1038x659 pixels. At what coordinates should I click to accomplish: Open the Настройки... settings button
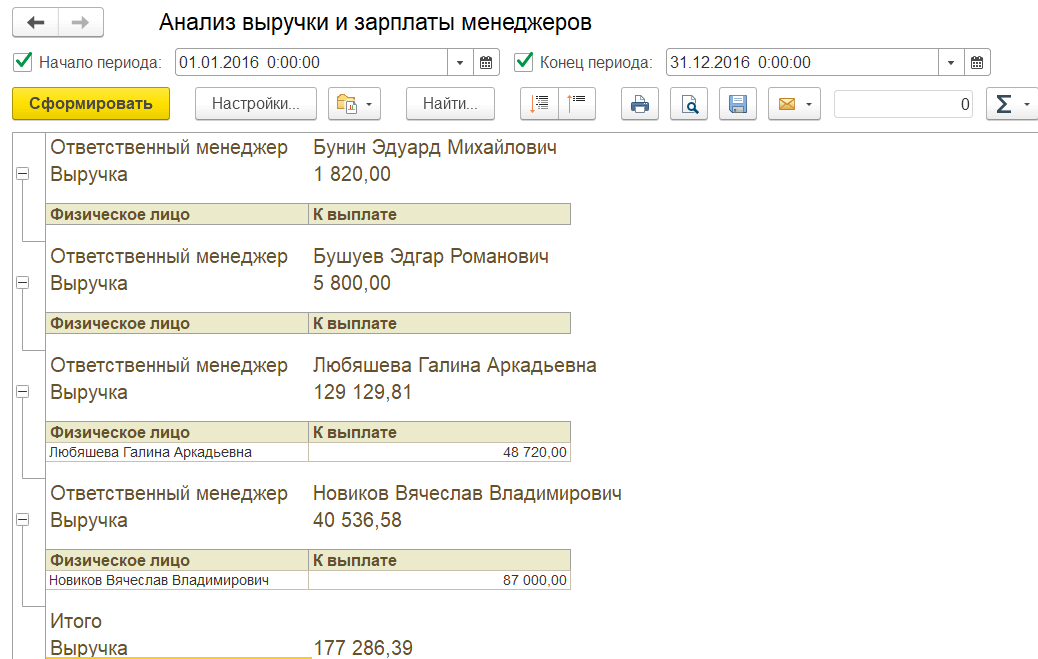256,104
